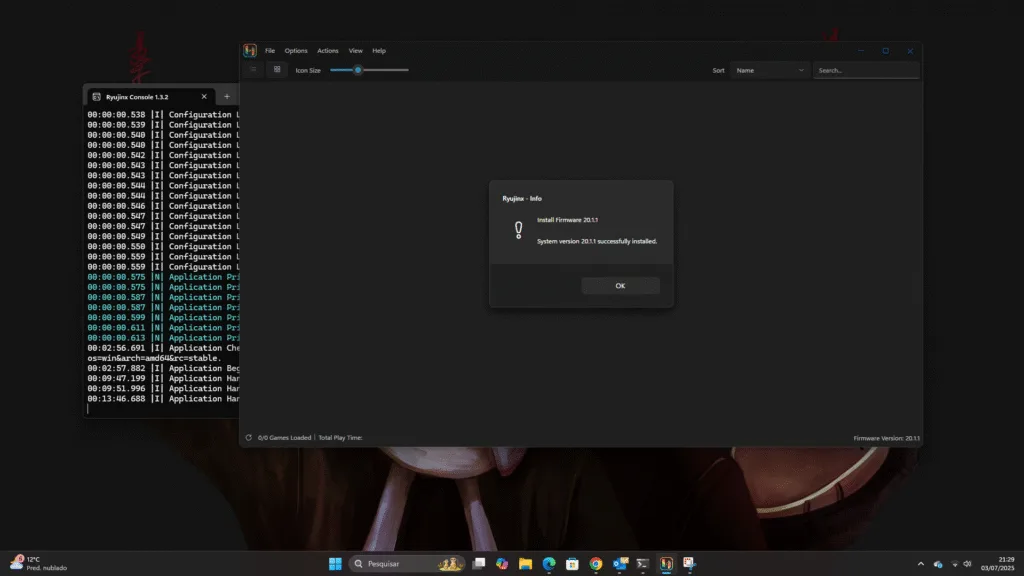Image resolution: width=1024 pixels, height=576 pixels.
Task: Open the Help menu in Ryujinx
Action: pyautogui.click(x=379, y=50)
